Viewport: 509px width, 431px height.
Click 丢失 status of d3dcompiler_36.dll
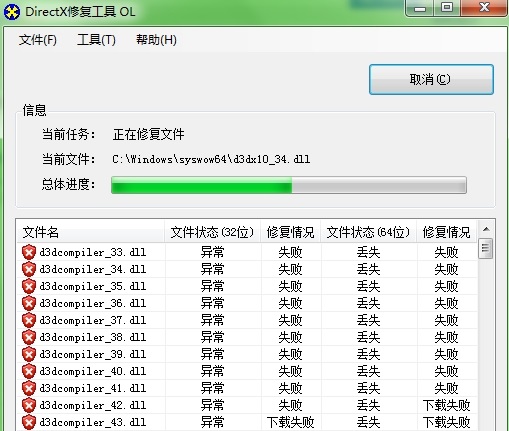coord(368,303)
